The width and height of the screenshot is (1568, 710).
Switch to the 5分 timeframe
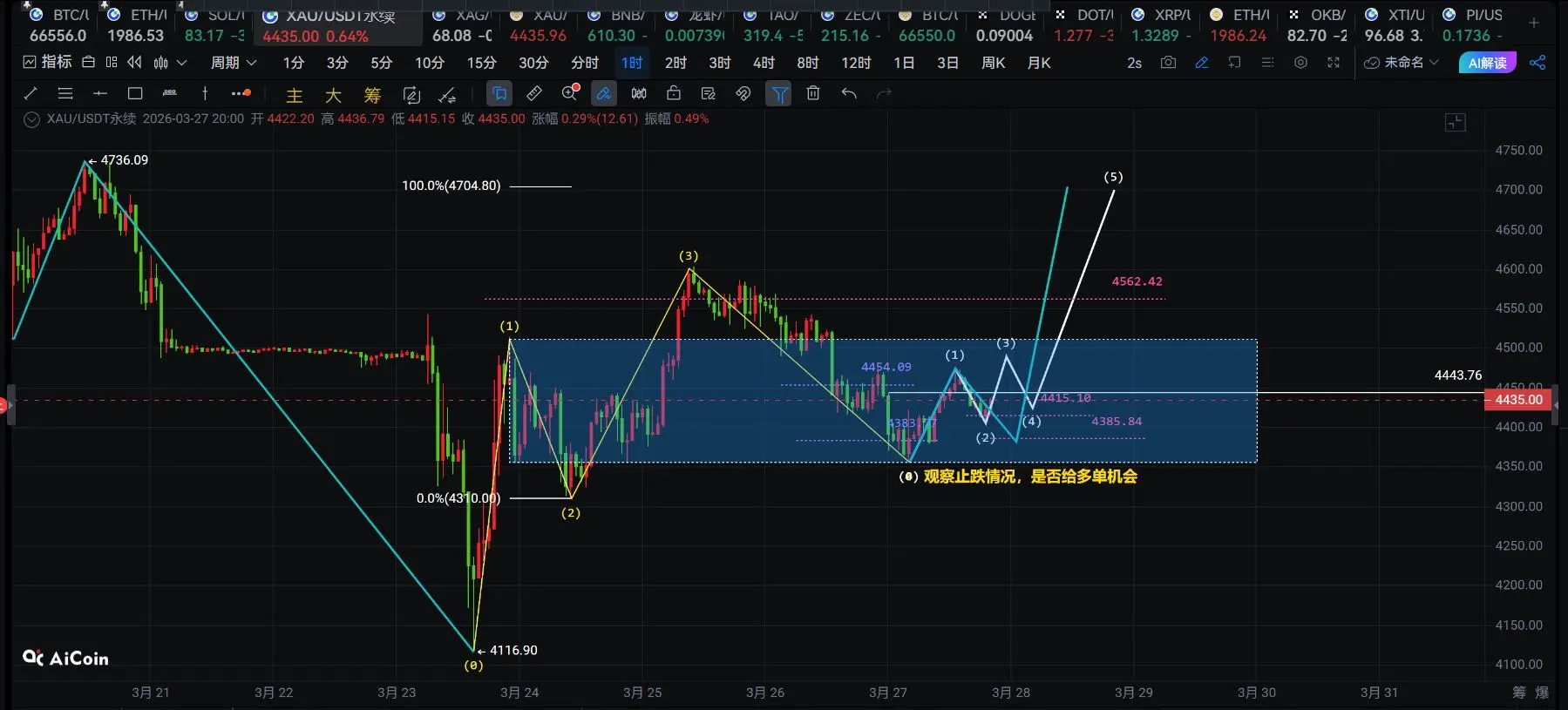tap(381, 63)
